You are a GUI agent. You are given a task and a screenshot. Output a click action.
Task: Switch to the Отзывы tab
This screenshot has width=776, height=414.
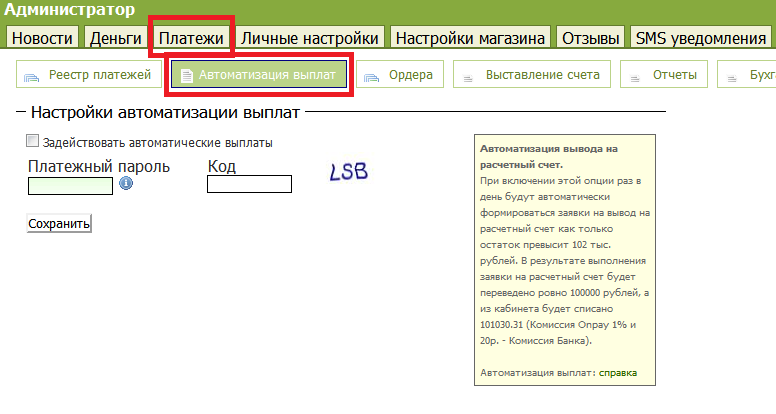pos(590,38)
